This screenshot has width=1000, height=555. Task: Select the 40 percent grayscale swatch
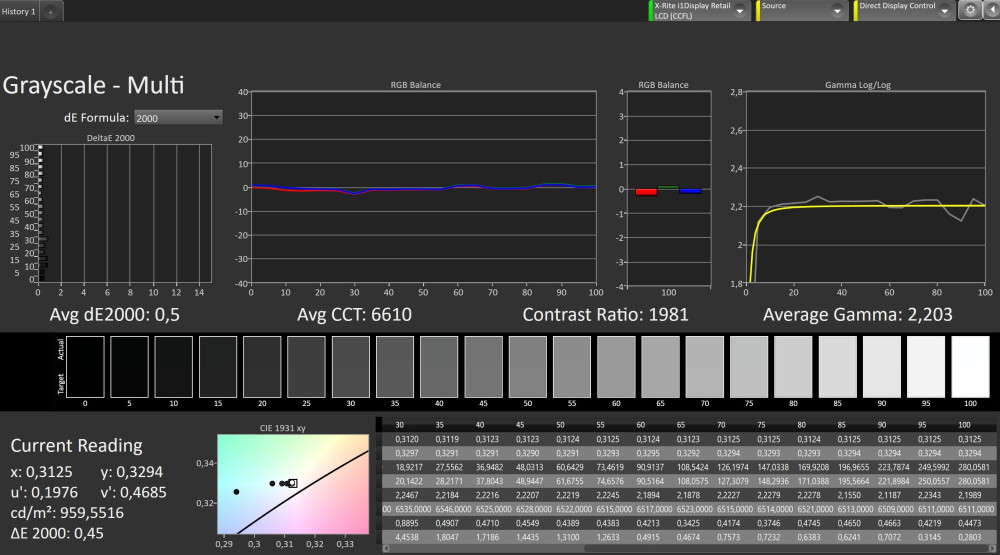coord(439,367)
